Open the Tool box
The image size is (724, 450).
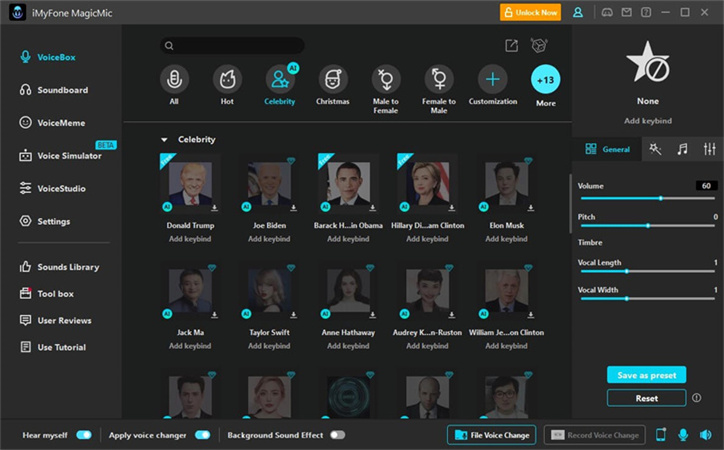click(46, 294)
